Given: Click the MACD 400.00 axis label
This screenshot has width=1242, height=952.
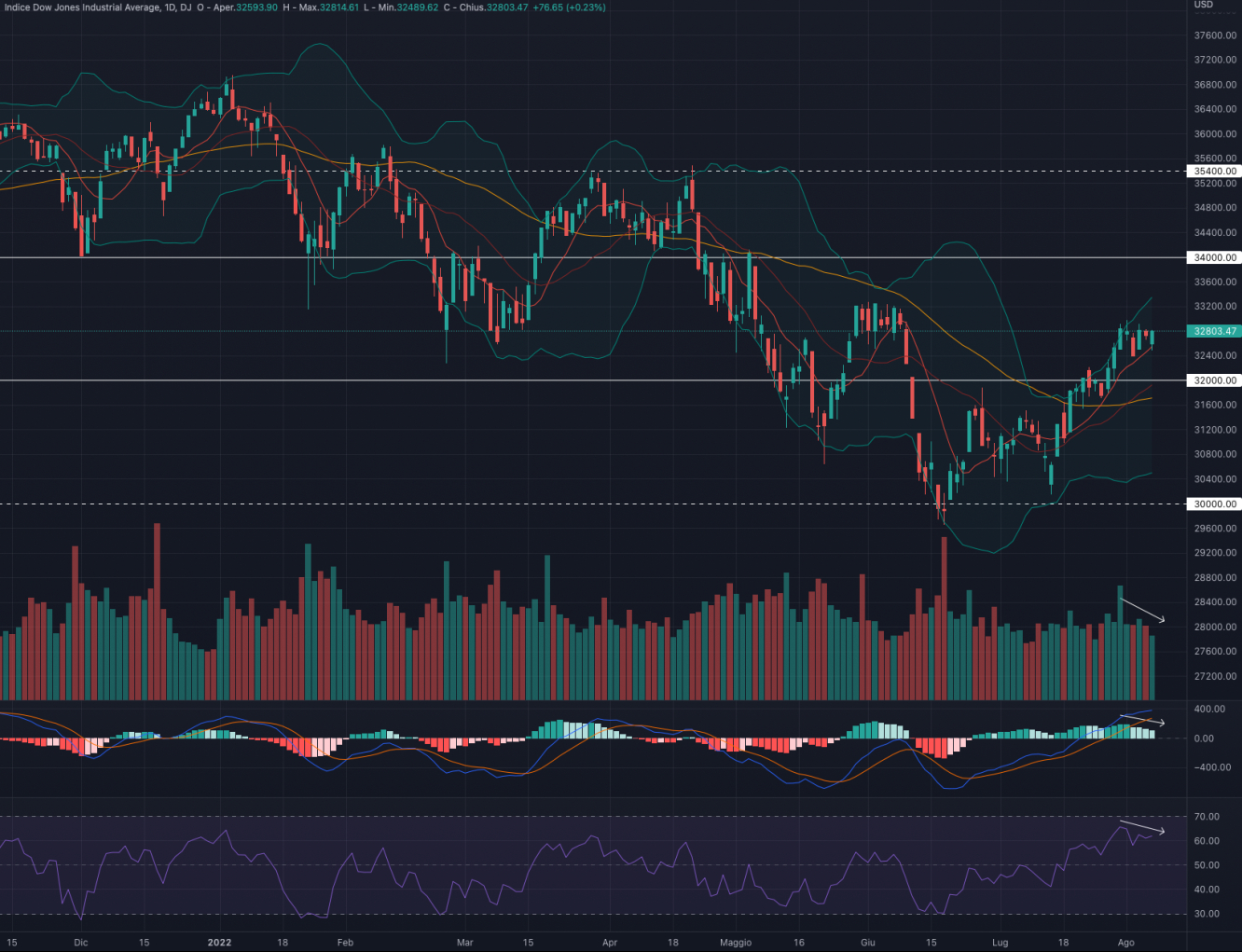Looking at the screenshot, I should pos(1210,710).
